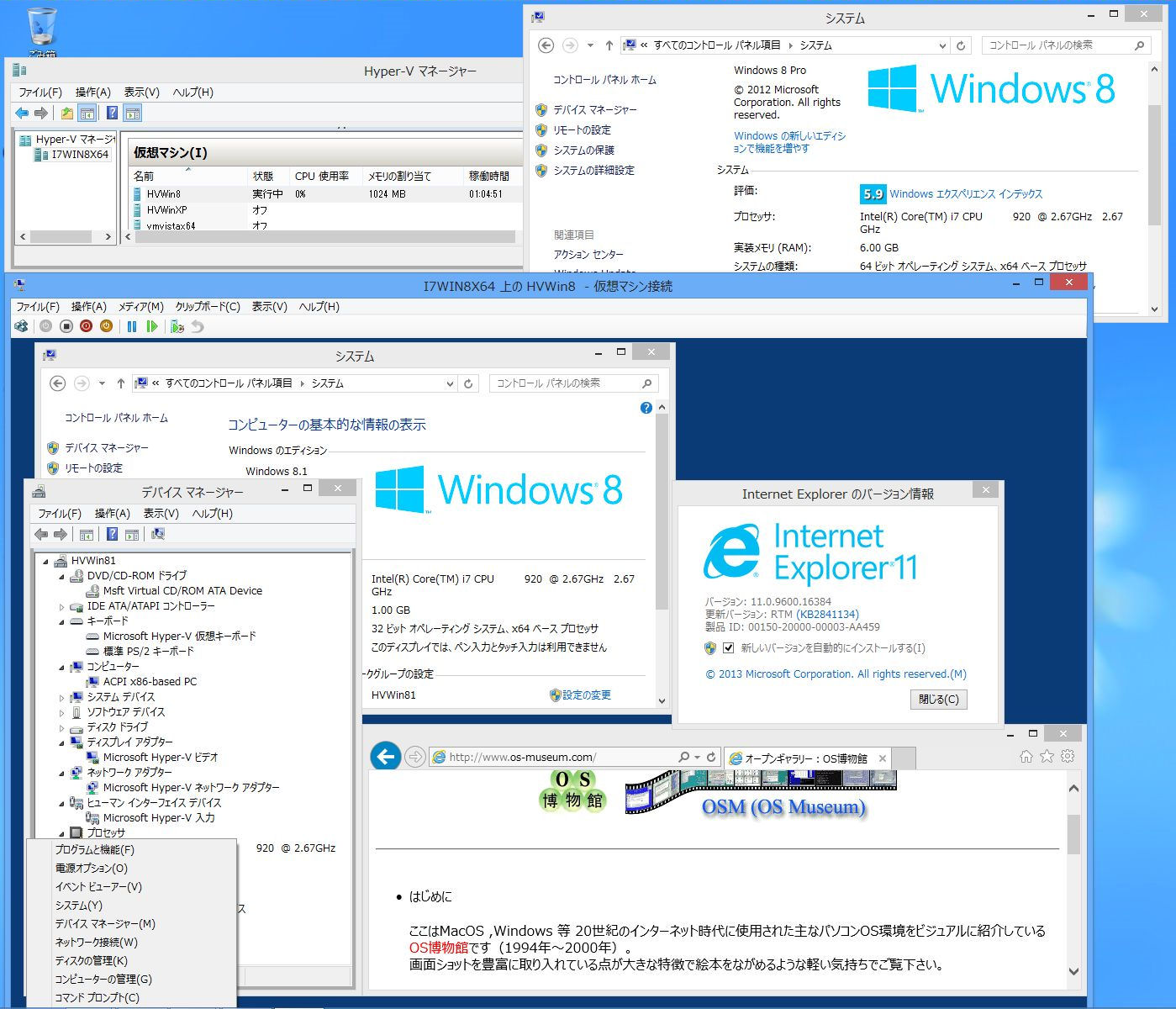1176x1009 pixels.
Task: Turn off VM with black stop icon
Action: (x=66, y=326)
